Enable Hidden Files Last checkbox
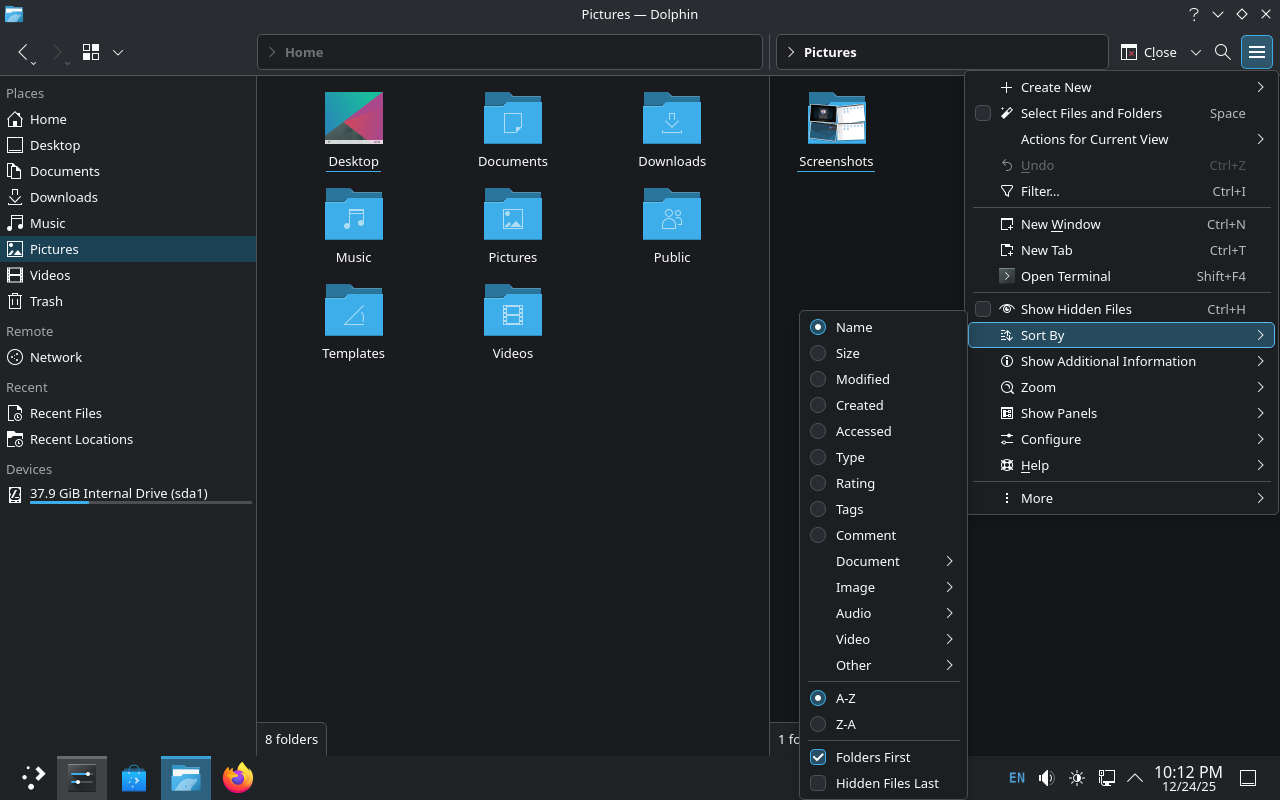The width and height of the screenshot is (1280, 800). (818, 783)
